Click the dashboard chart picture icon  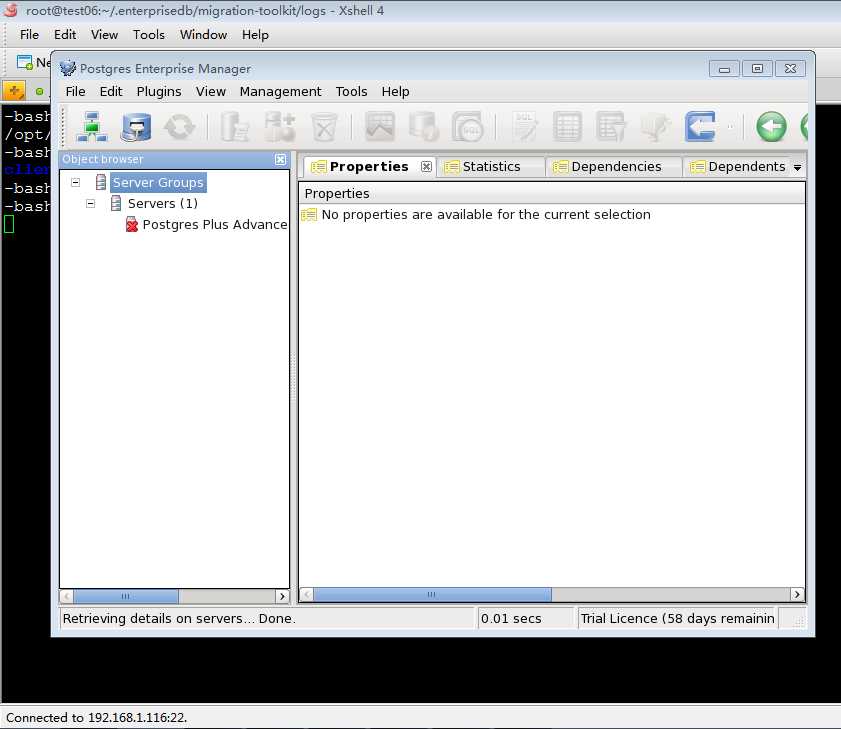pyautogui.click(x=380, y=127)
